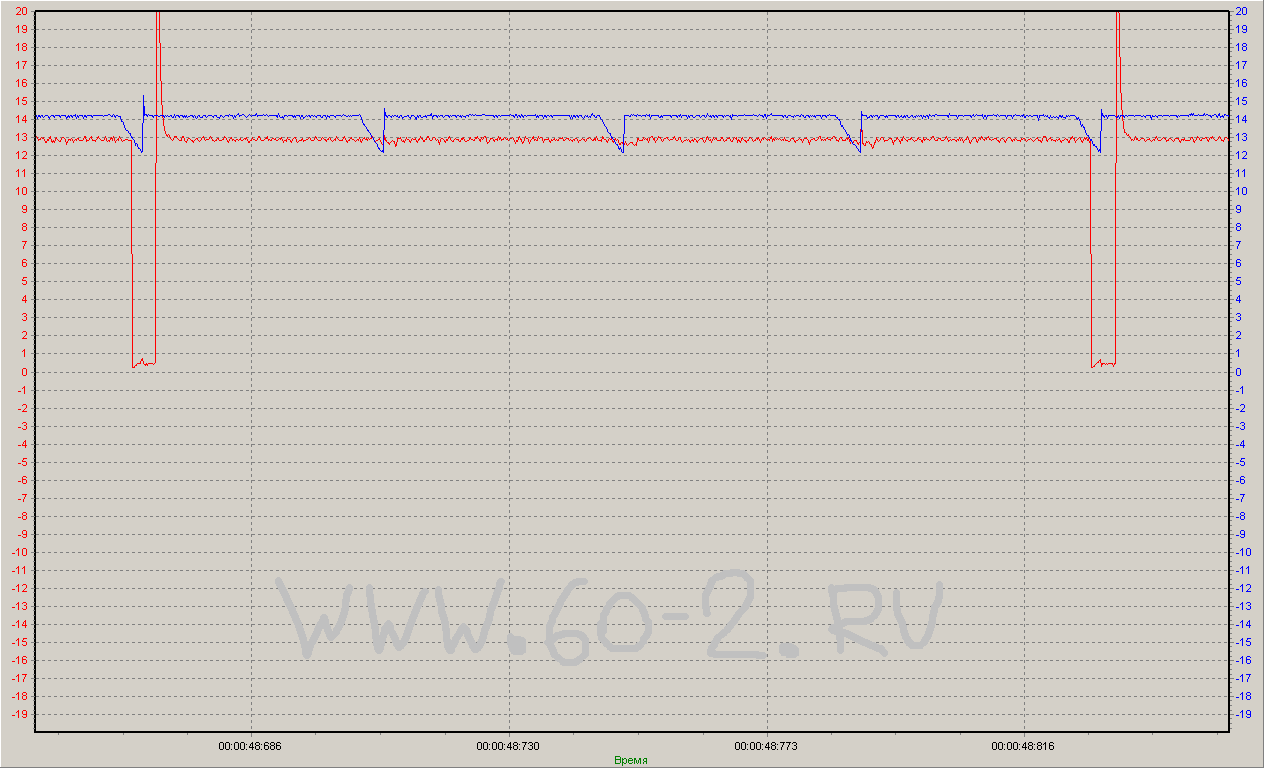Click the blue 14 right axis label
Image resolution: width=1264 pixels, height=768 pixels.
point(1241,119)
